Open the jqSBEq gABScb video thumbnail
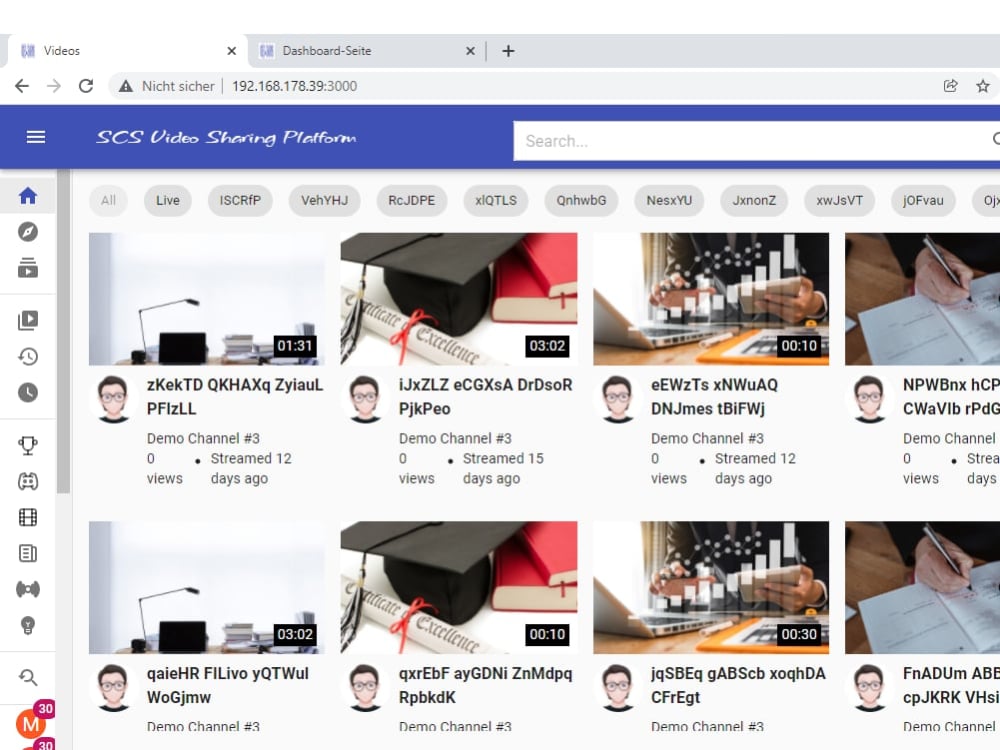Image resolution: width=1000 pixels, height=750 pixels. pyautogui.click(x=711, y=587)
